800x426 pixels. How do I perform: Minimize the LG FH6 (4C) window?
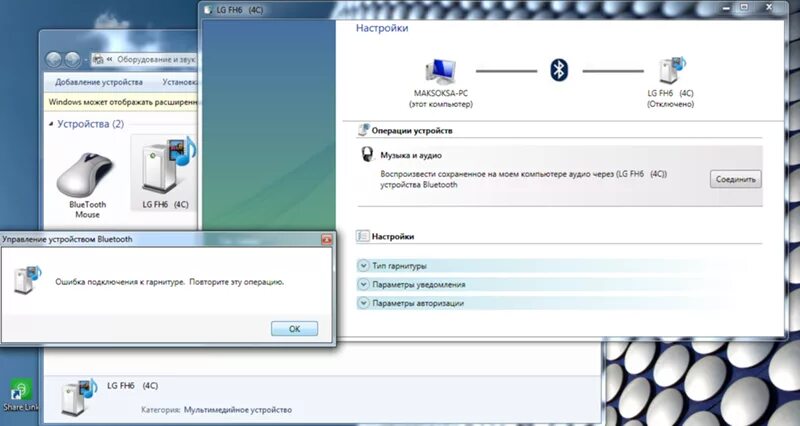(725, 7)
